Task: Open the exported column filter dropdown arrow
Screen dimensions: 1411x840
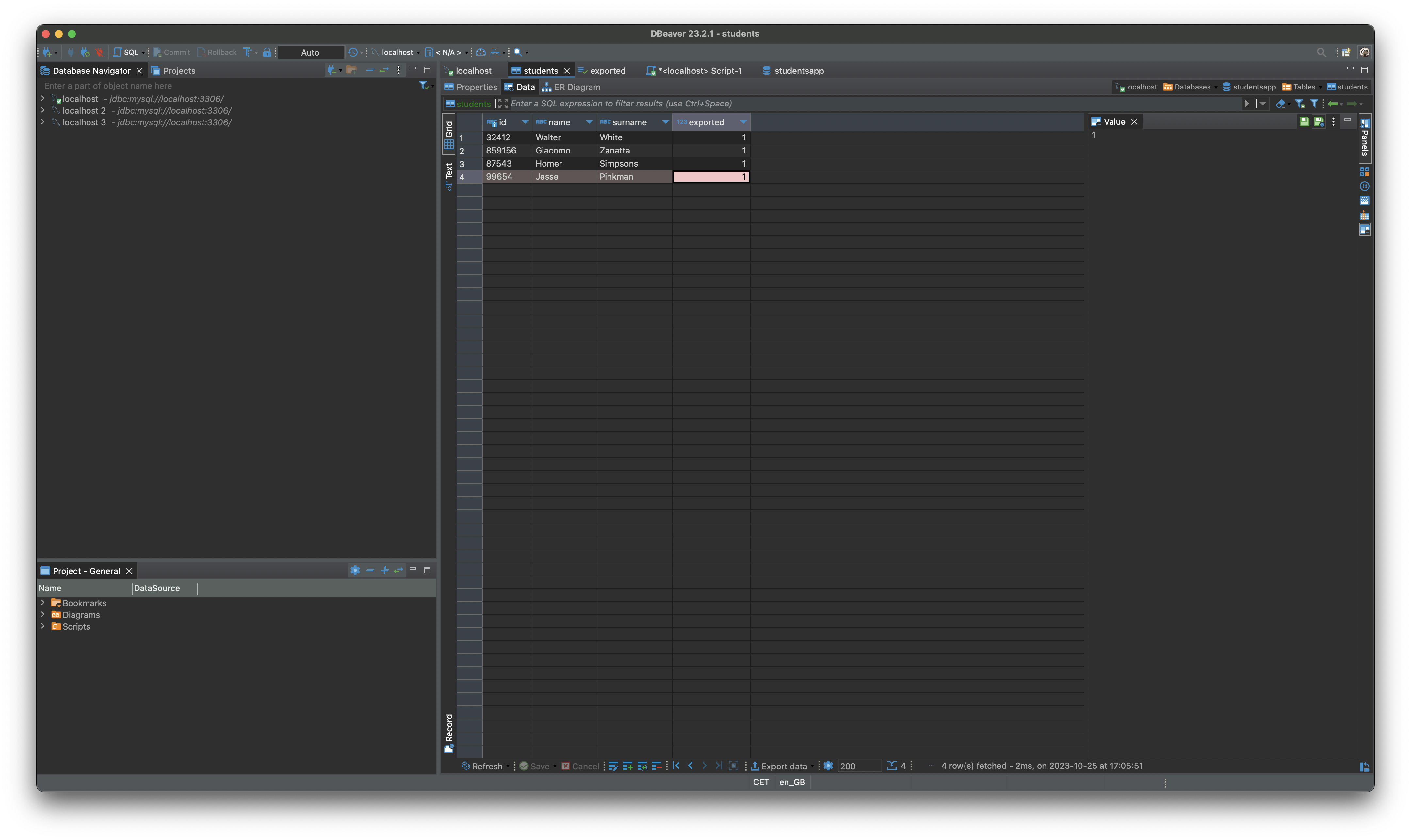Action: click(x=743, y=122)
